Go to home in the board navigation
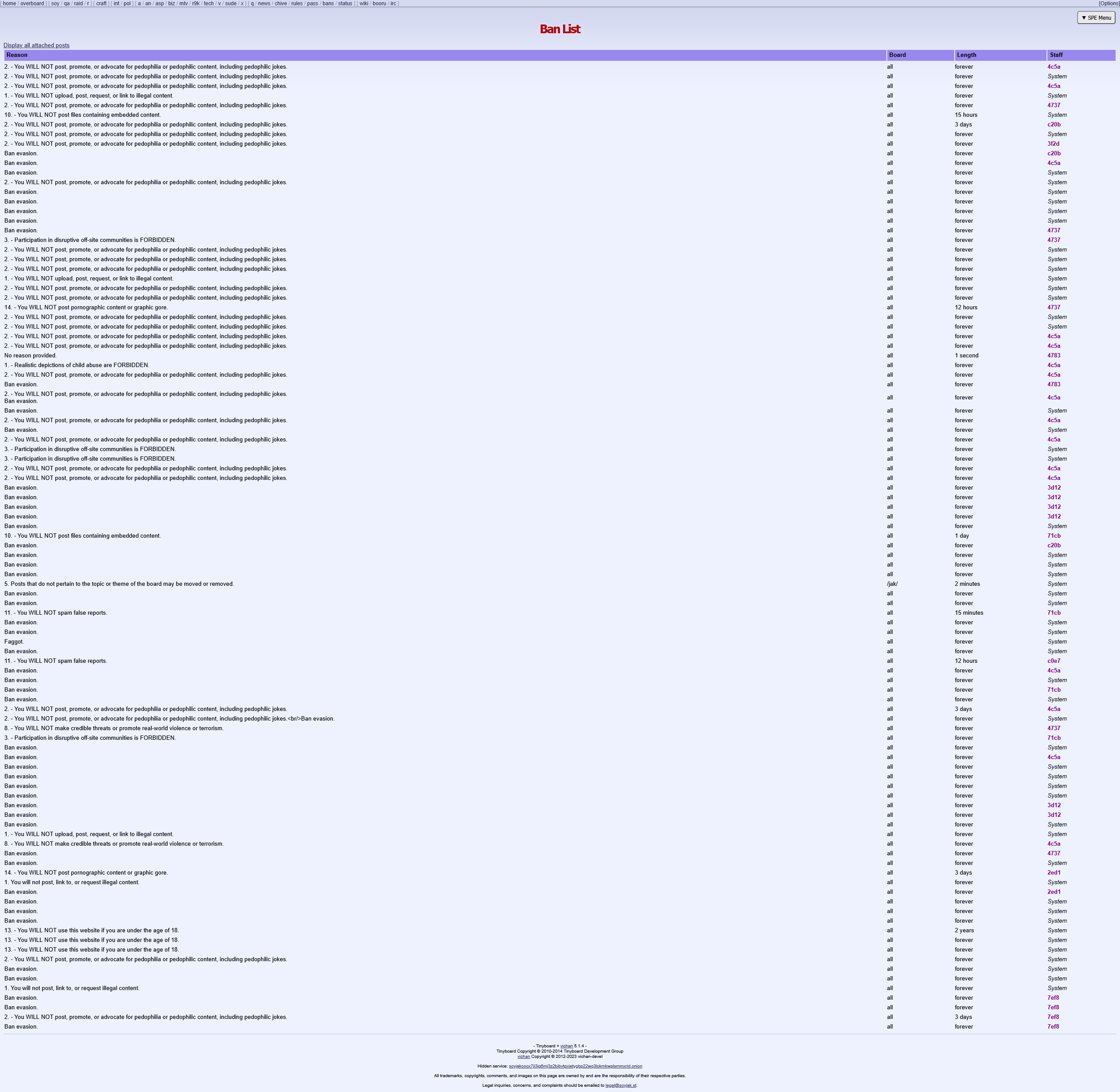This screenshot has width=1120, height=1092. click(x=9, y=3)
